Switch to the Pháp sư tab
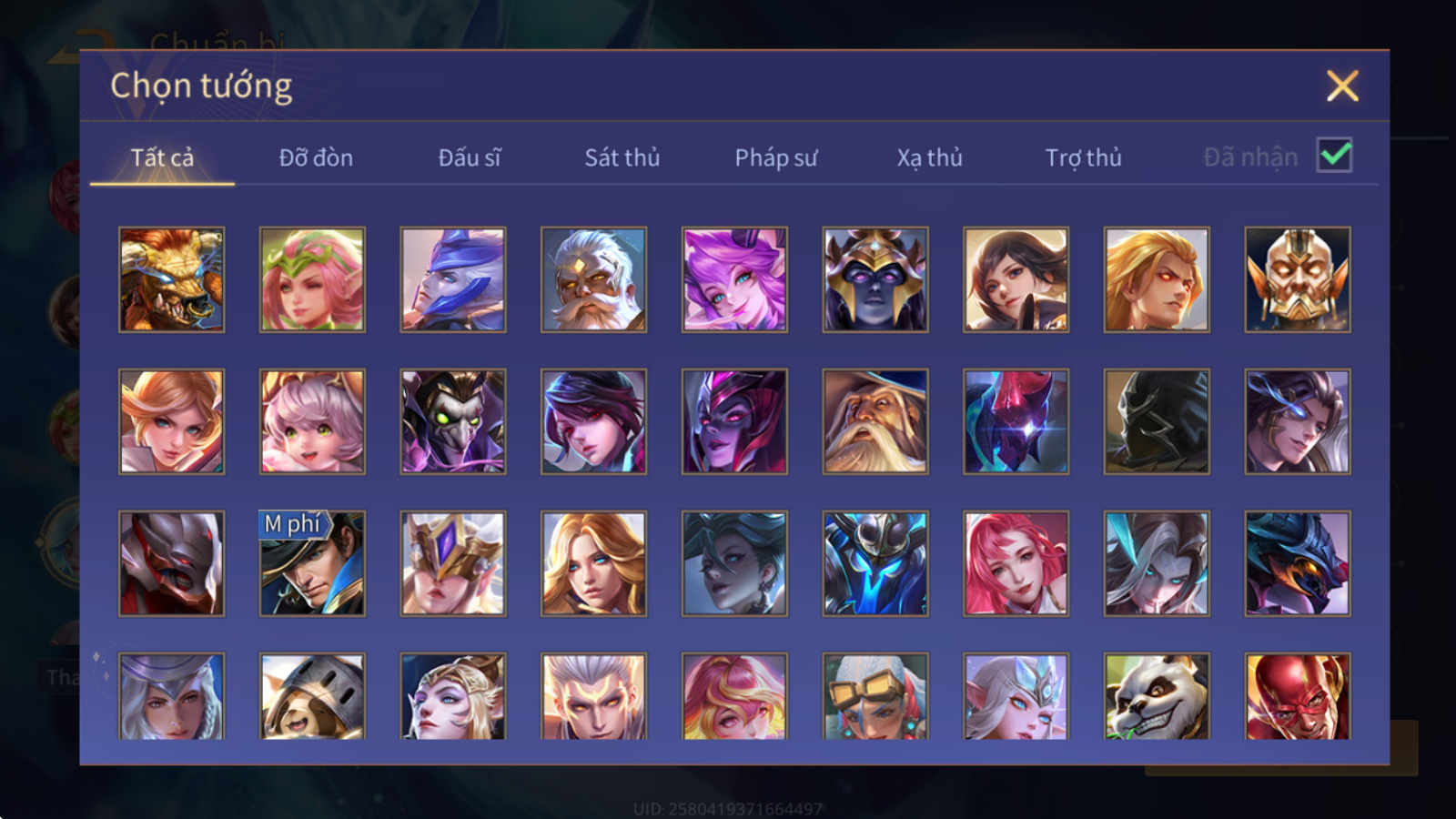Image resolution: width=1456 pixels, height=819 pixels. click(776, 157)
